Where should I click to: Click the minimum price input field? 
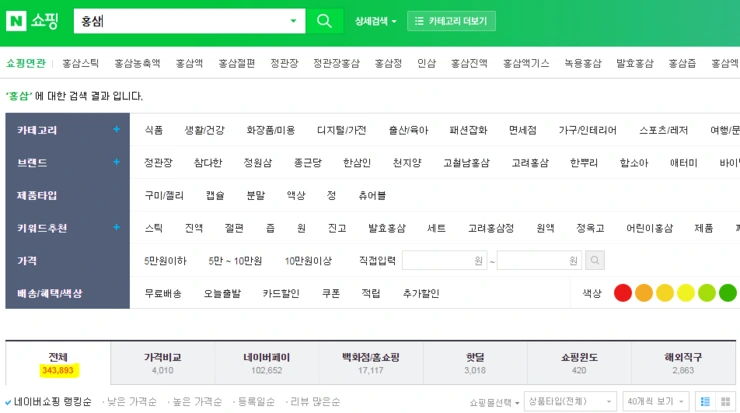[444, 260]
